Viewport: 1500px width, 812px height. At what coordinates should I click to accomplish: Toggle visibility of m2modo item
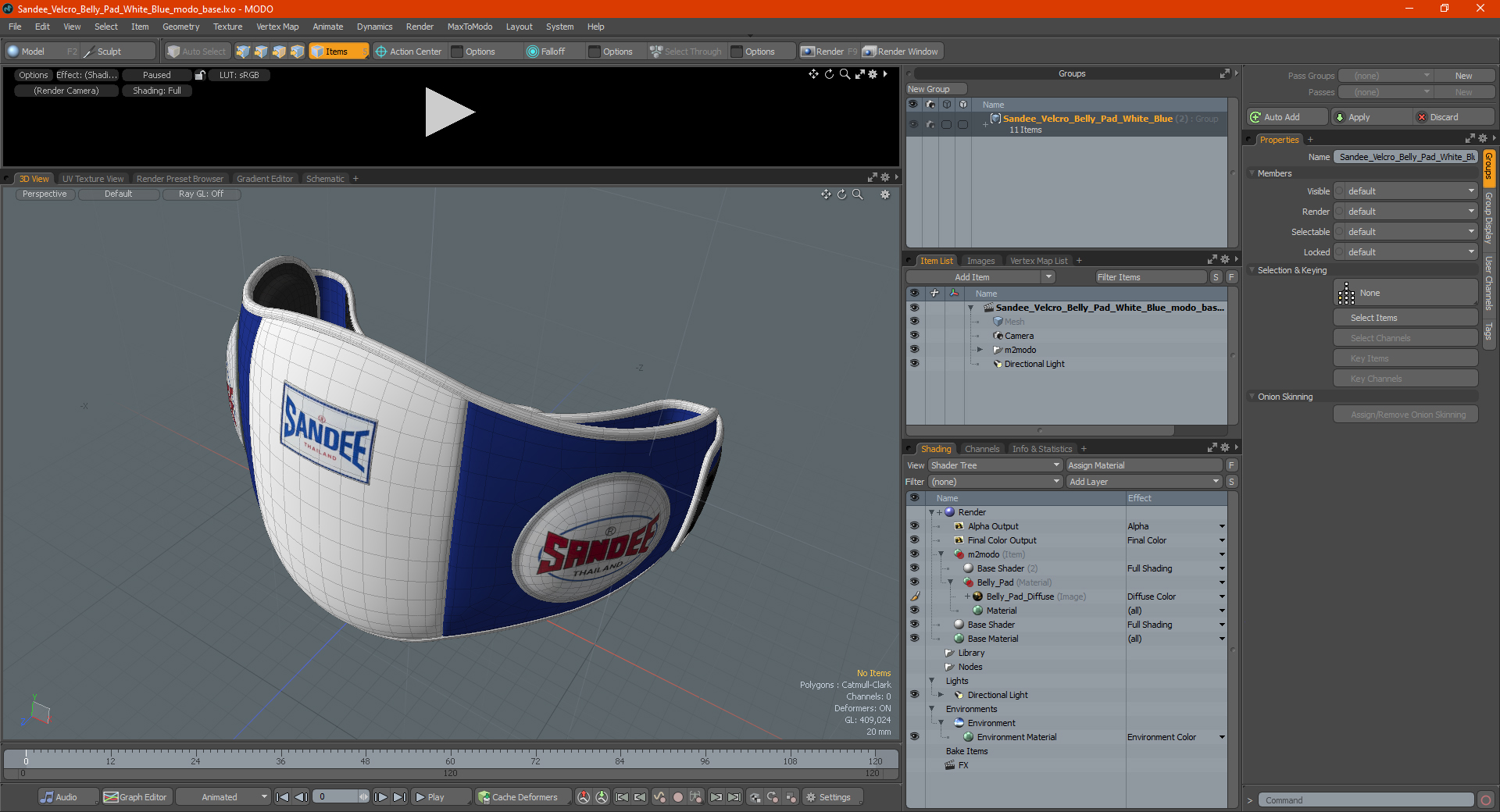click(x=914, y=350)
